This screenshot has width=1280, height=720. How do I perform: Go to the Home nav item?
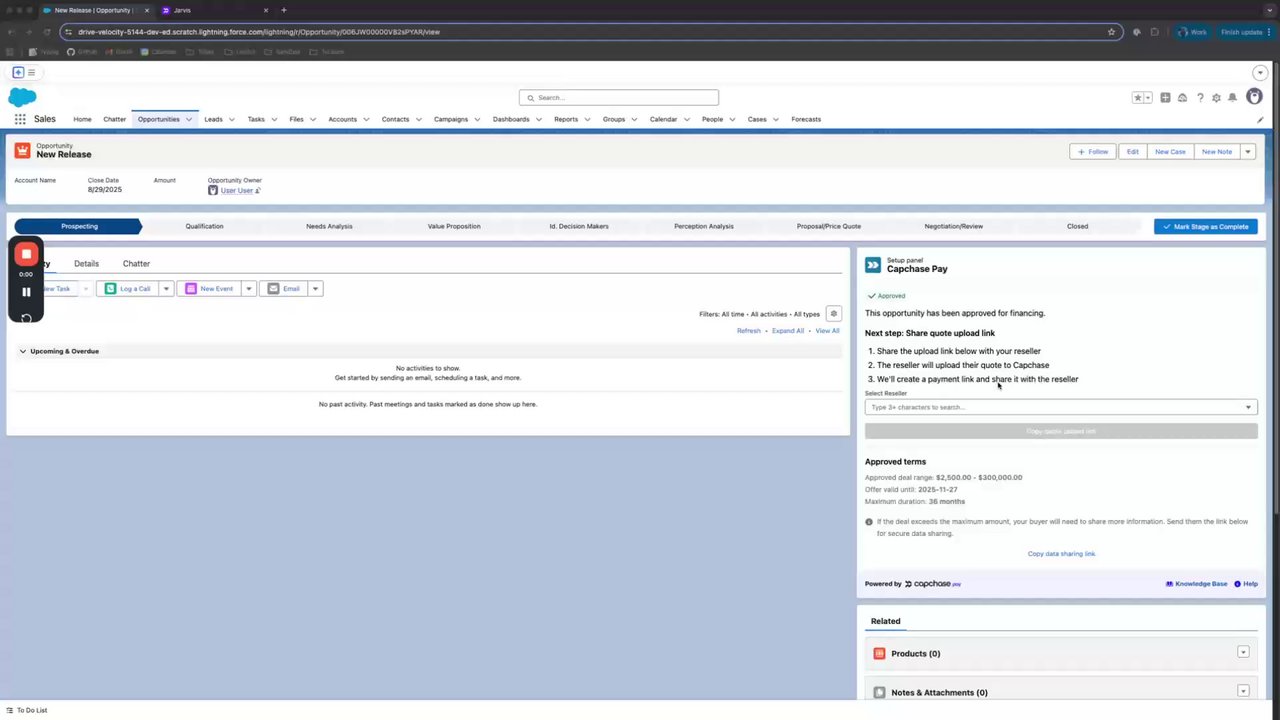[82, 120]
